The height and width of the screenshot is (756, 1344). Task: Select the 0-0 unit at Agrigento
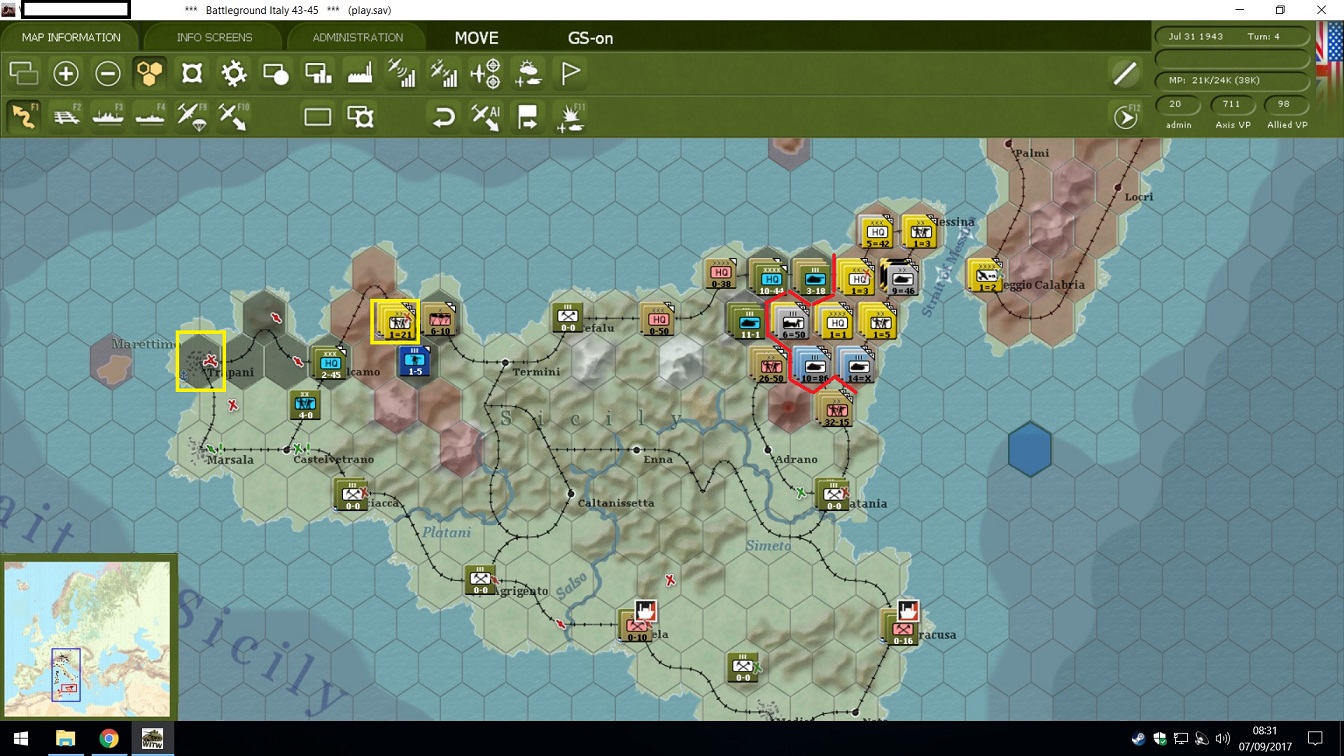[x=480, y=580]
